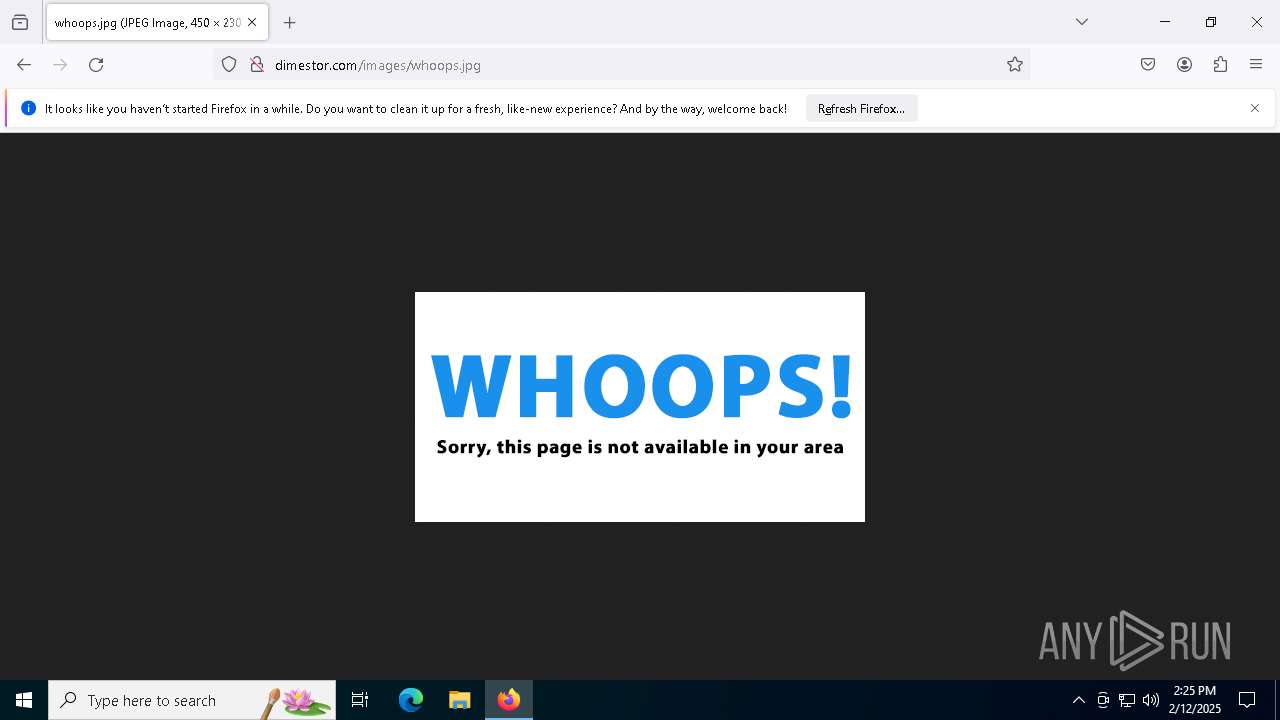Select the whoops.jpg tab
1280x720 pixels.
coord(157,22)
